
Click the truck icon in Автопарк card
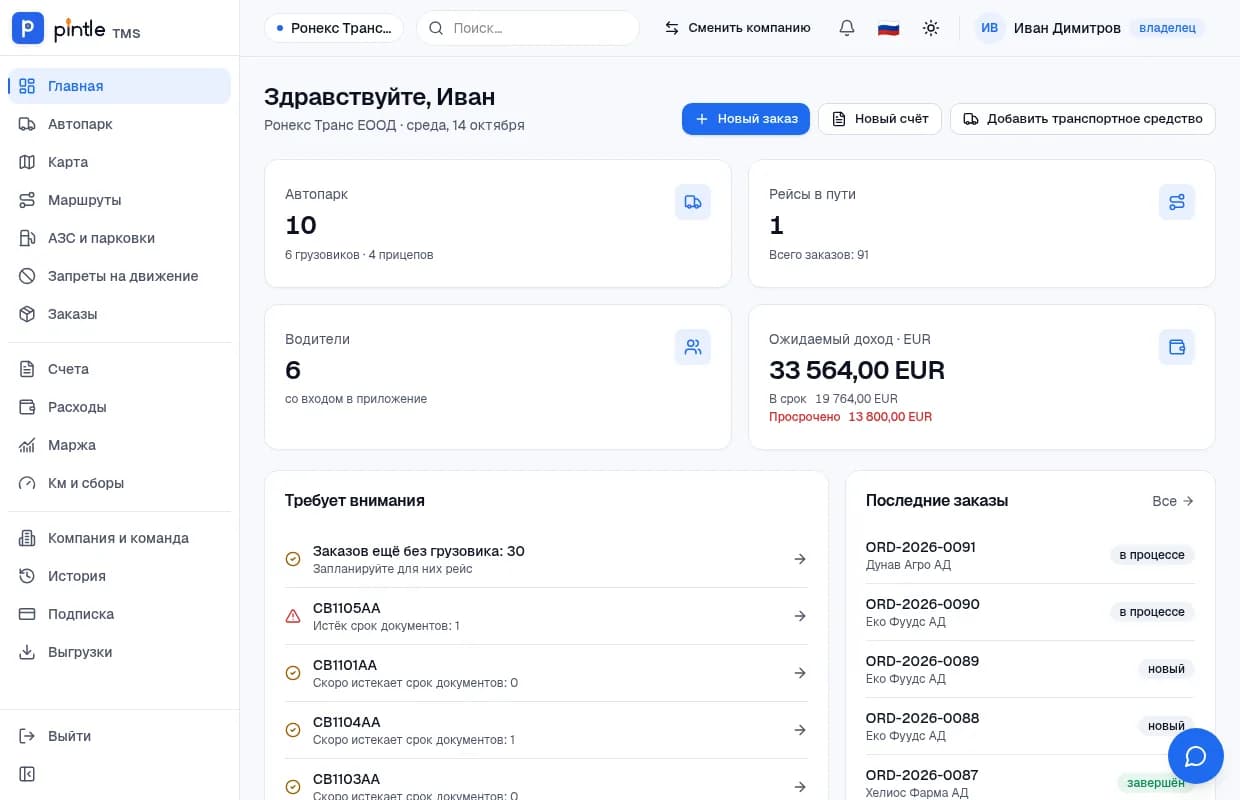click(x=693, y=202)
